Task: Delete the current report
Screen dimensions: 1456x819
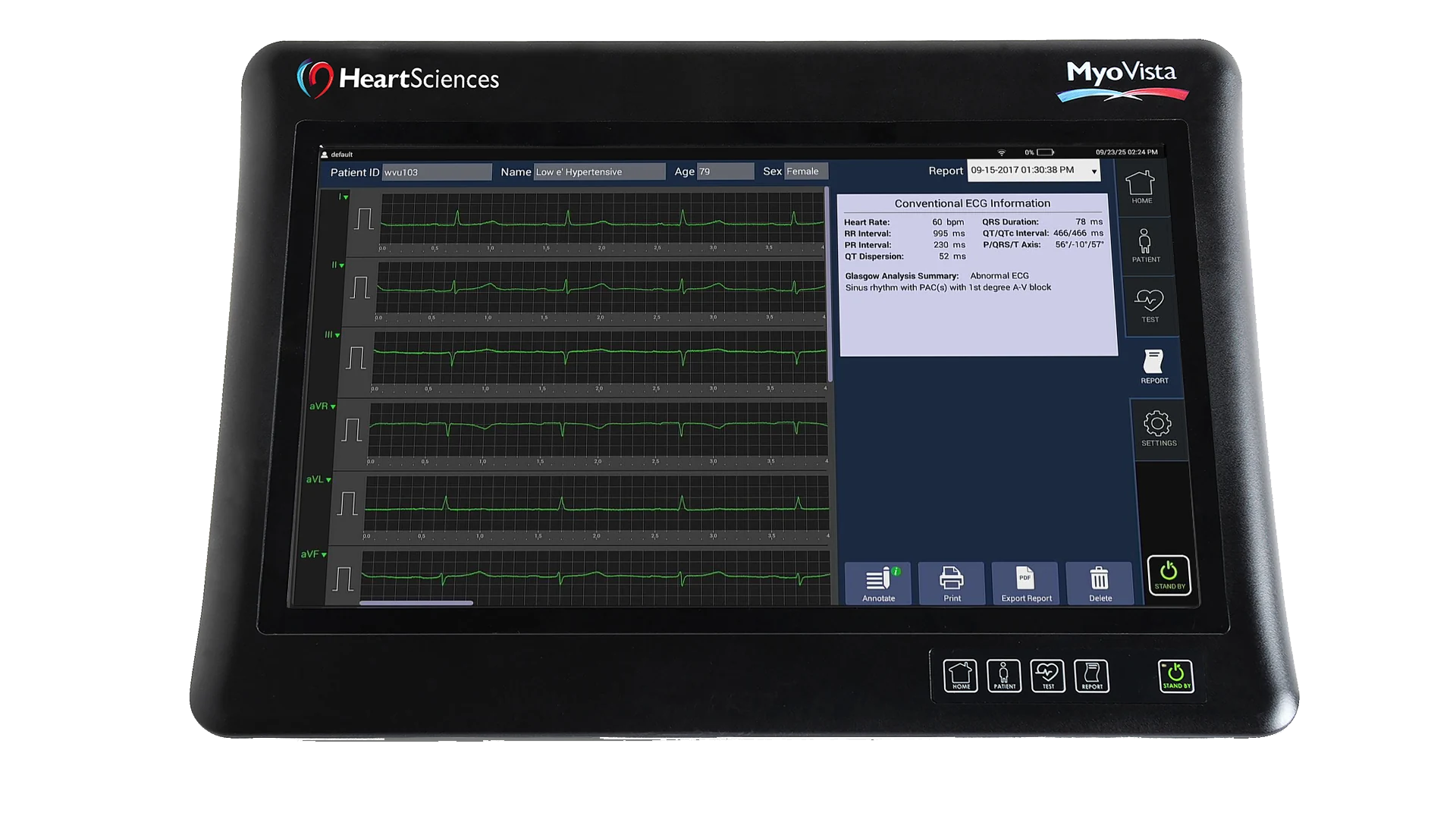Action: click(x=1100, y=584)
